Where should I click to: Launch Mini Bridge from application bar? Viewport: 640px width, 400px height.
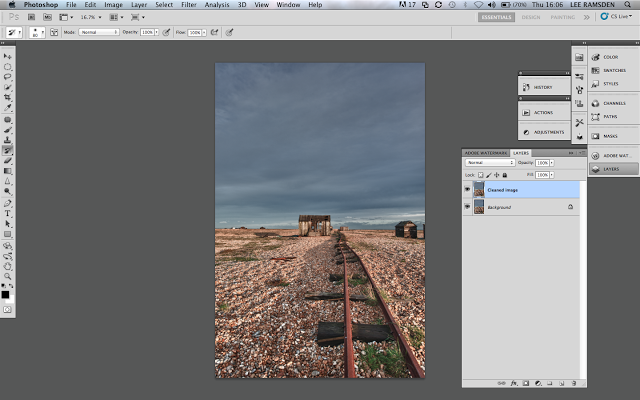(47, 17)
